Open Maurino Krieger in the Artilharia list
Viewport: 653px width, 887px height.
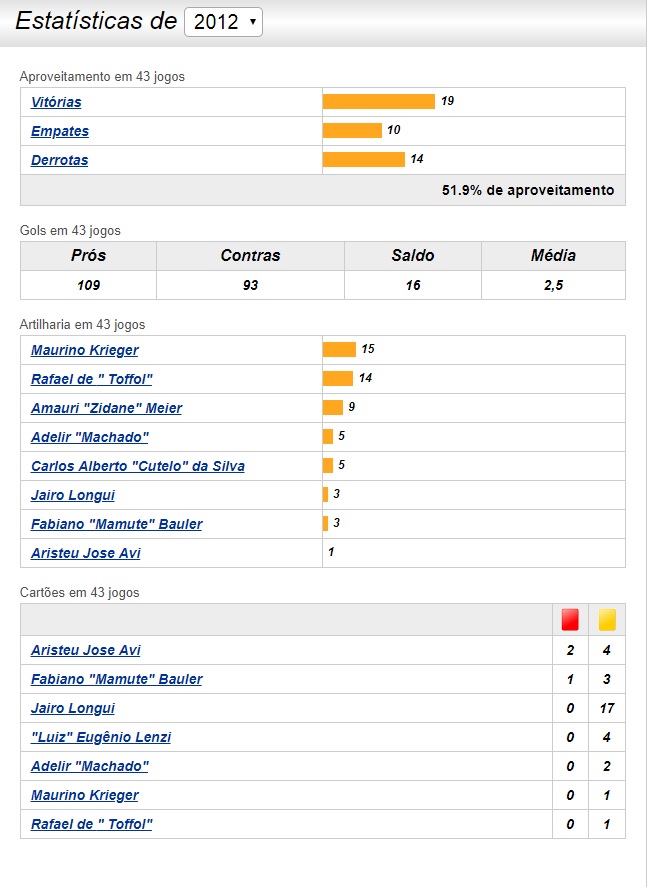pyautogui.click(x=85, y=350)
